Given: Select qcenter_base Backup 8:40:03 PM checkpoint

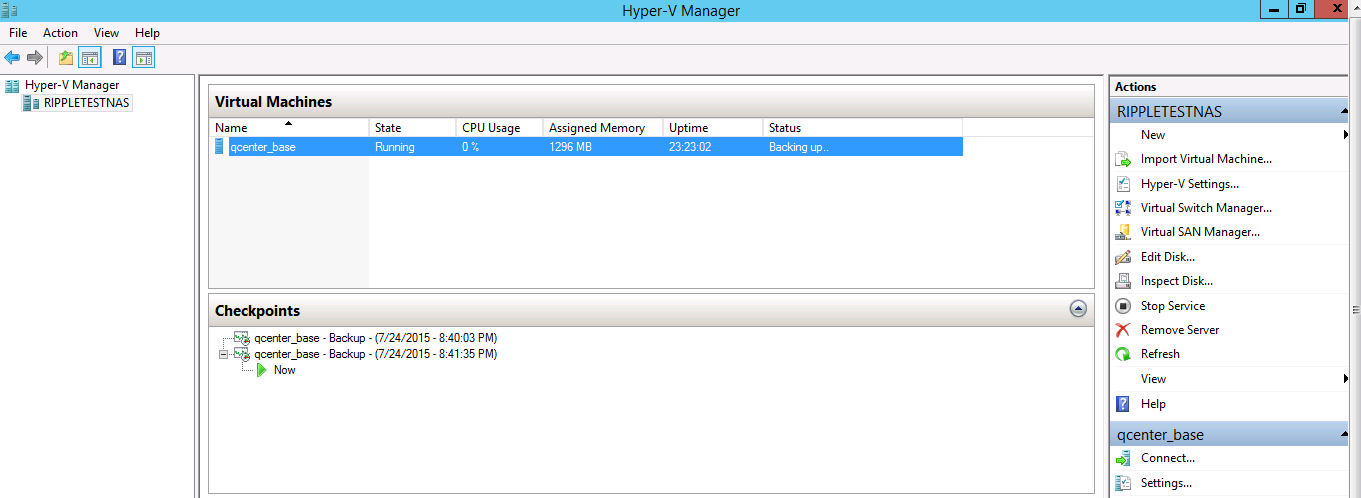Looking at the screenshot, I should [x=376, y=338].
